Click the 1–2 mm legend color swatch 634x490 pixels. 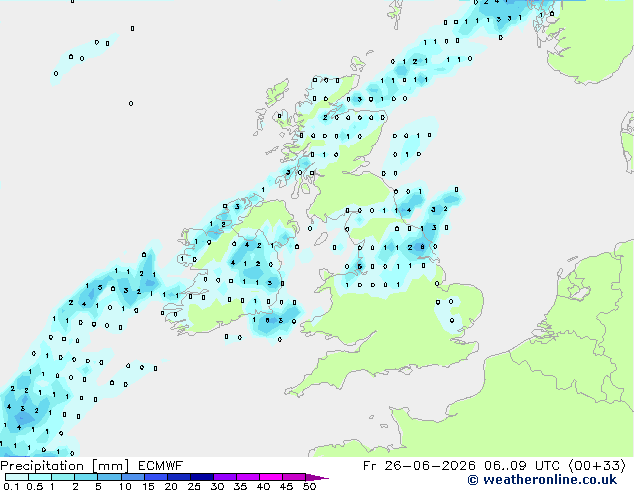pos(63,477)
